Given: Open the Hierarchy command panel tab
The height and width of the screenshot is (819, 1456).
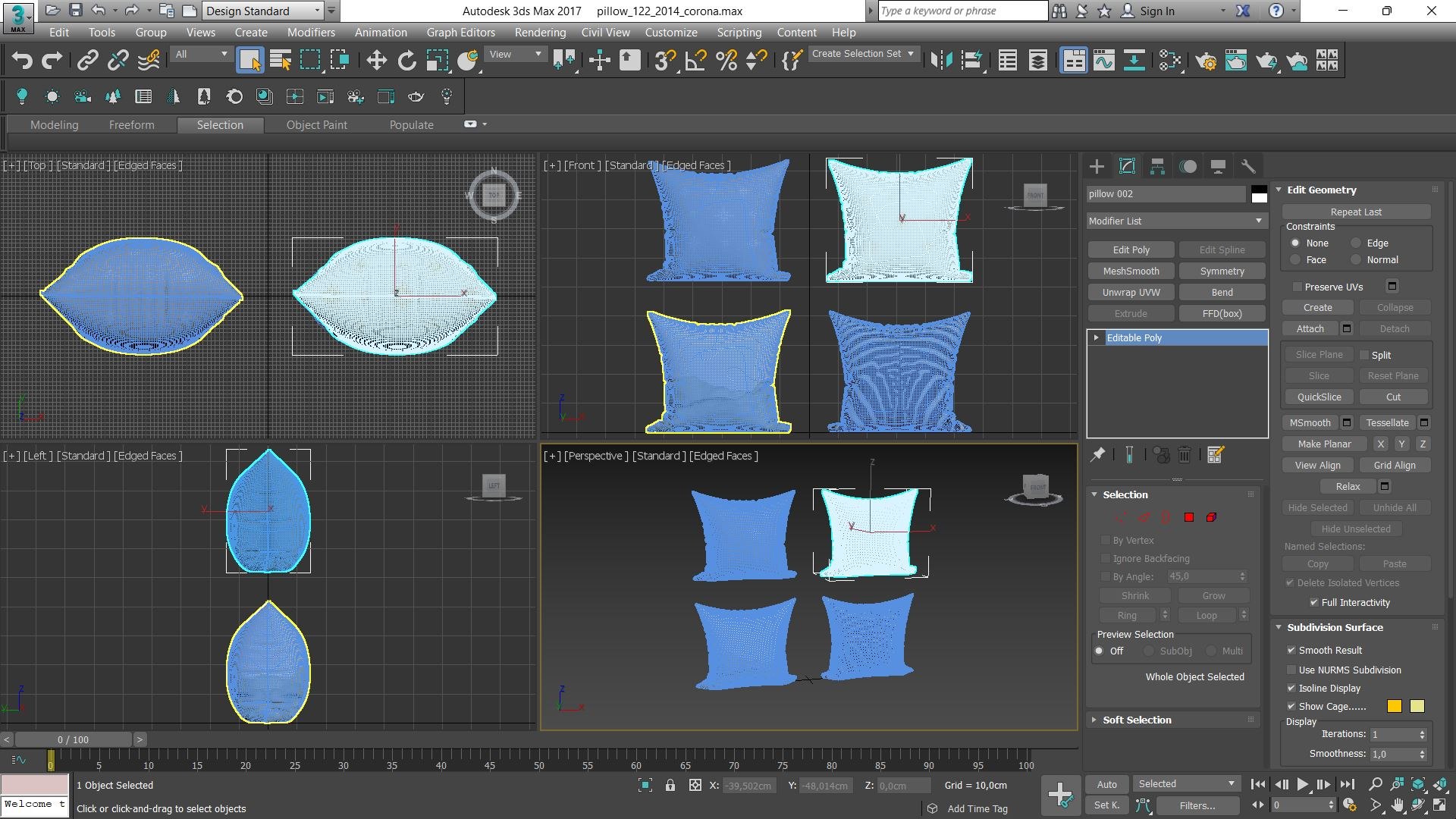Looking at the screenshot, I should click(1157, 167).
